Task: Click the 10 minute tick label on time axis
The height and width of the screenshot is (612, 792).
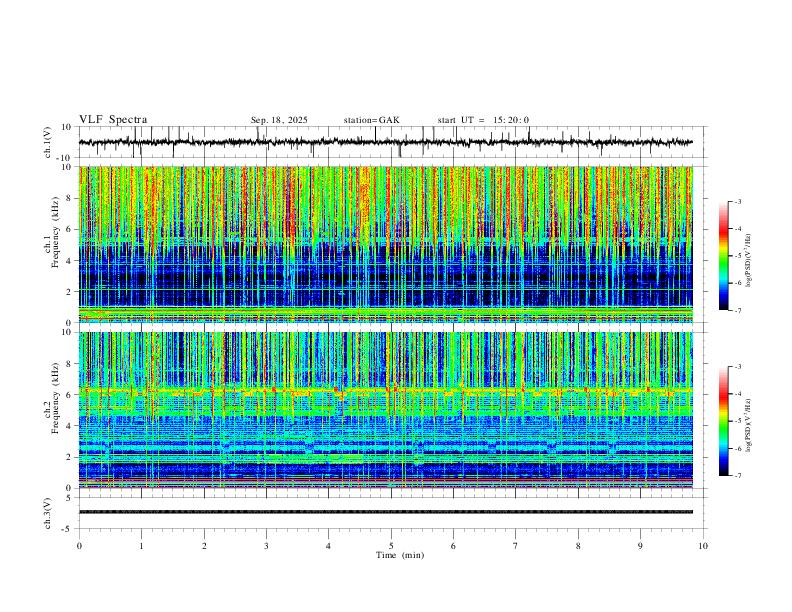Action: pos(703,546)
